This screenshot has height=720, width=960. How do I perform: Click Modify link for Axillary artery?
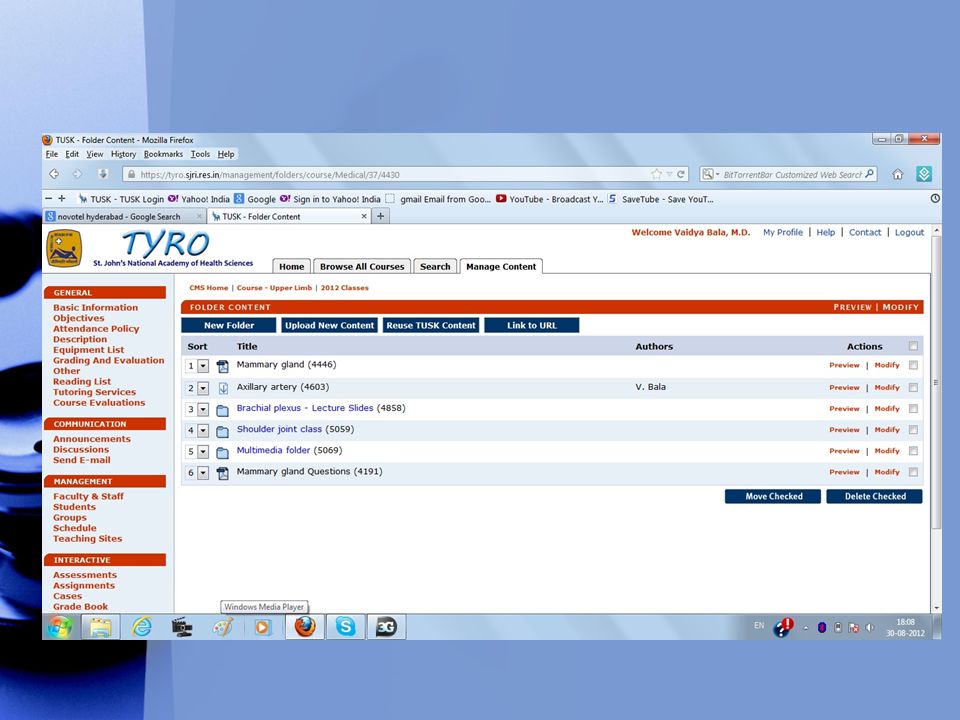coord(887,388)
